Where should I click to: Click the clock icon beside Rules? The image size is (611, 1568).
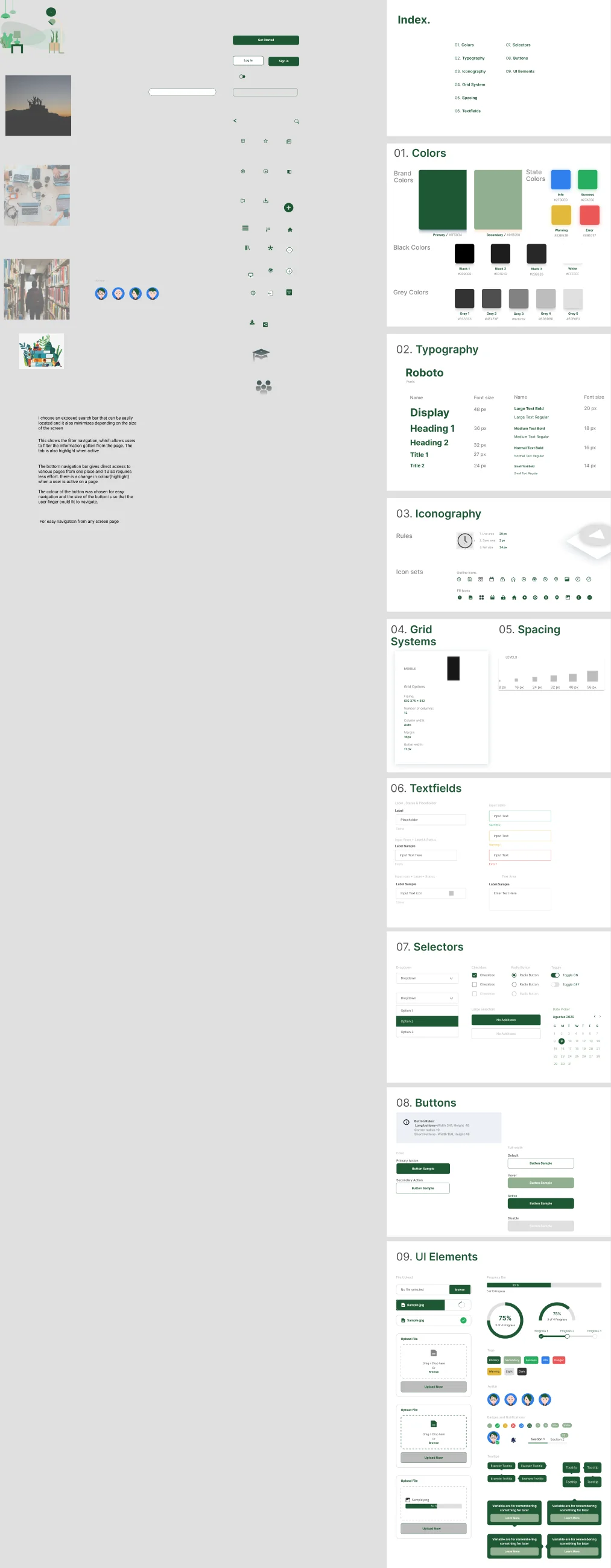[x=465, y=540]
